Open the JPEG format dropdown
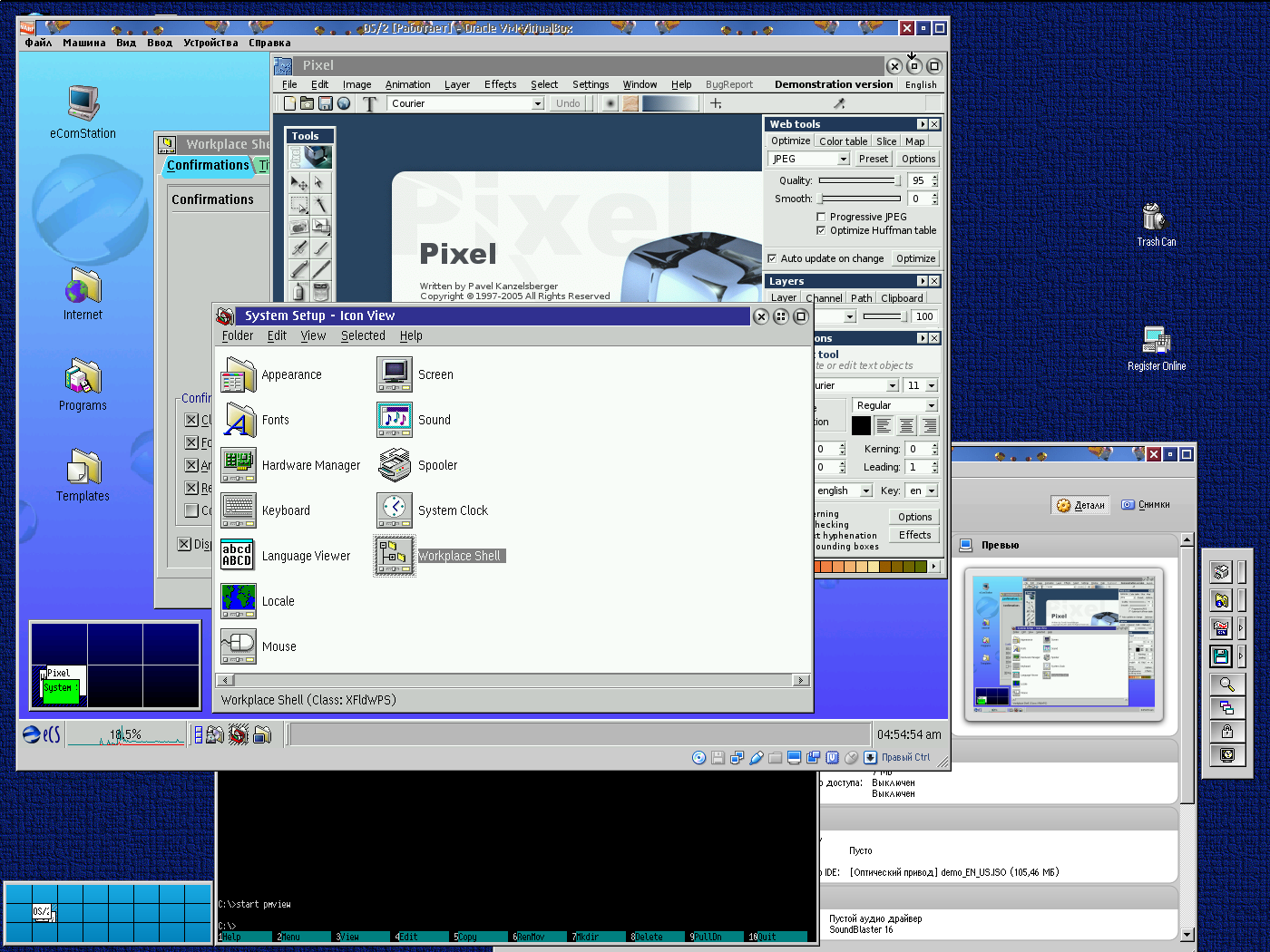 pos(843,159)
